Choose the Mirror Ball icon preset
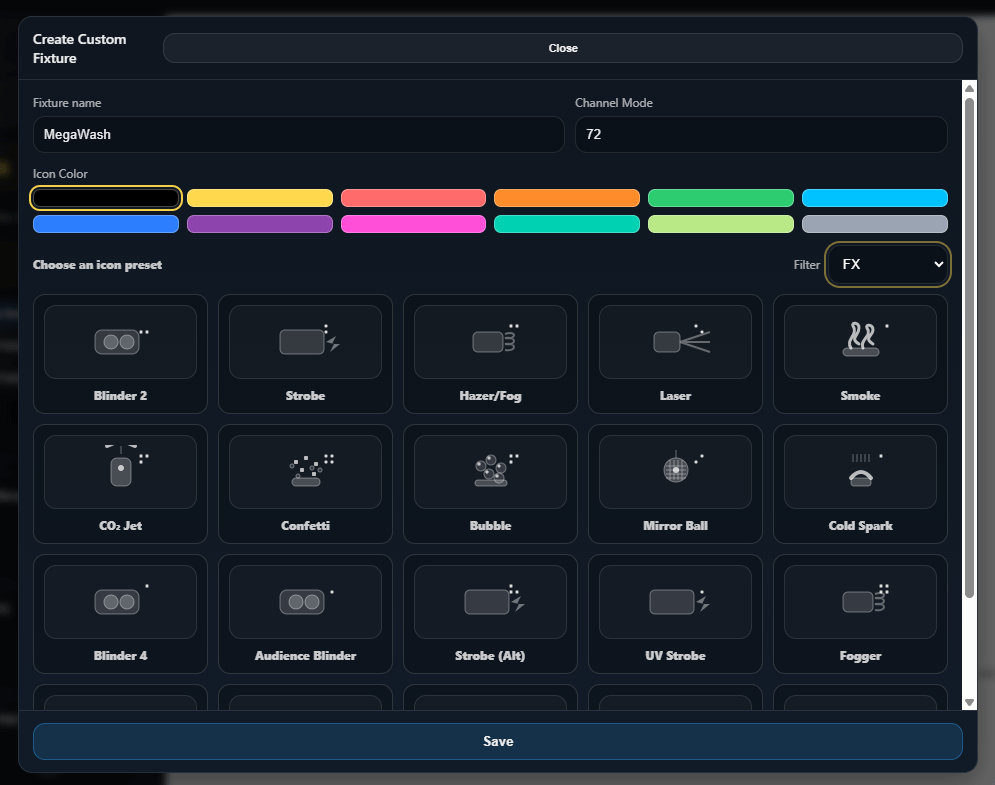Screen dimensions: 995x785 [675, 484]
